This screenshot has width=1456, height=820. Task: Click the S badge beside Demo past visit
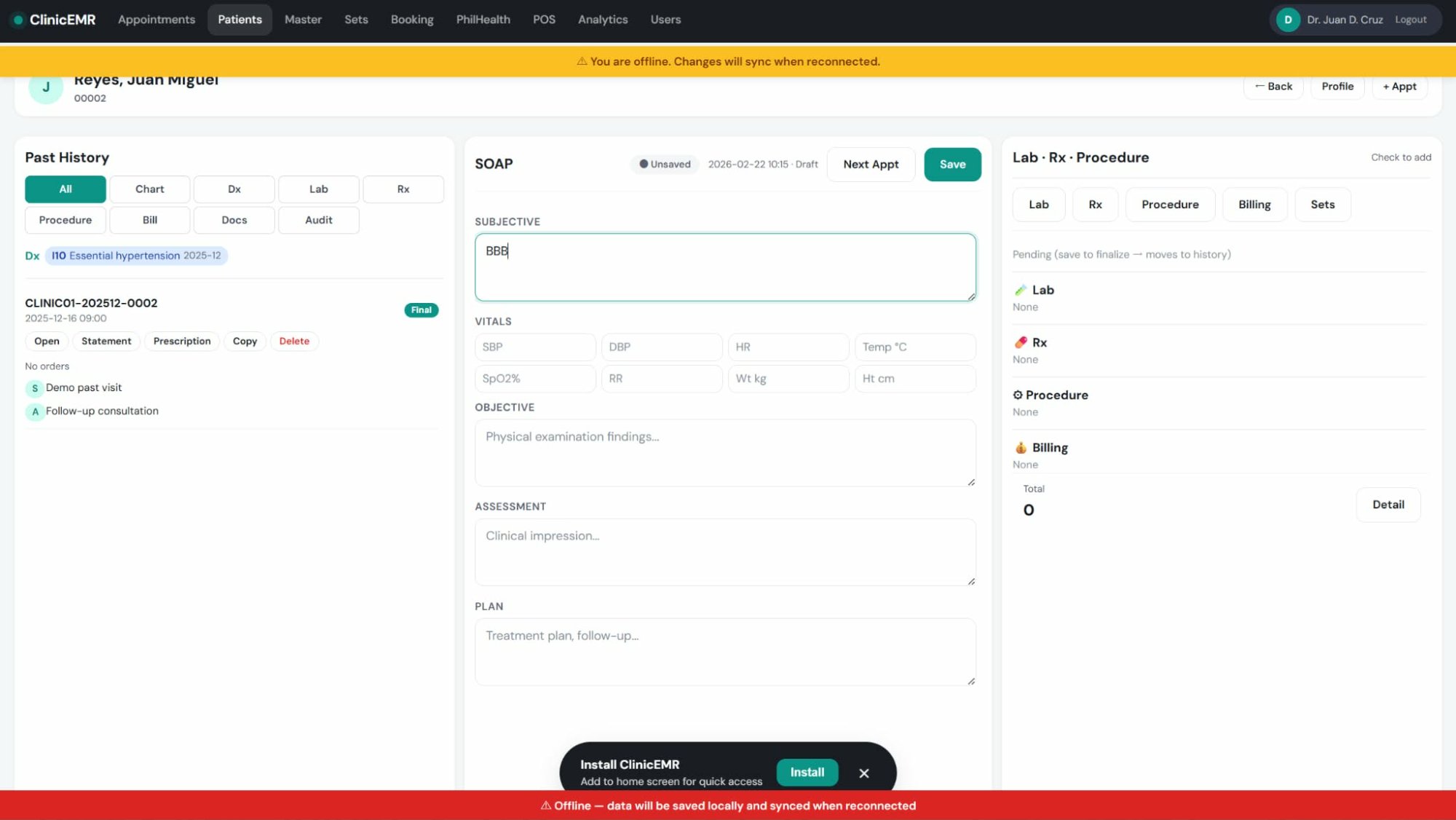[34, 388]
